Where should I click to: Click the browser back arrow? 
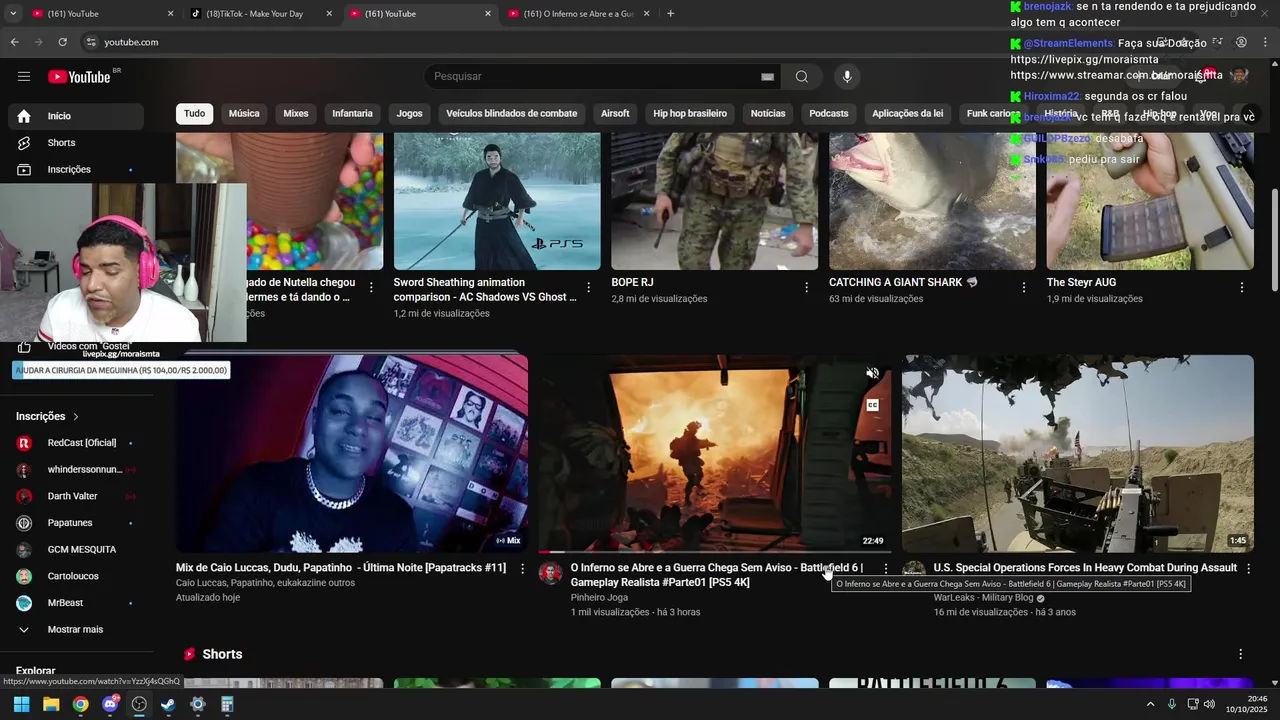point(14,42)
